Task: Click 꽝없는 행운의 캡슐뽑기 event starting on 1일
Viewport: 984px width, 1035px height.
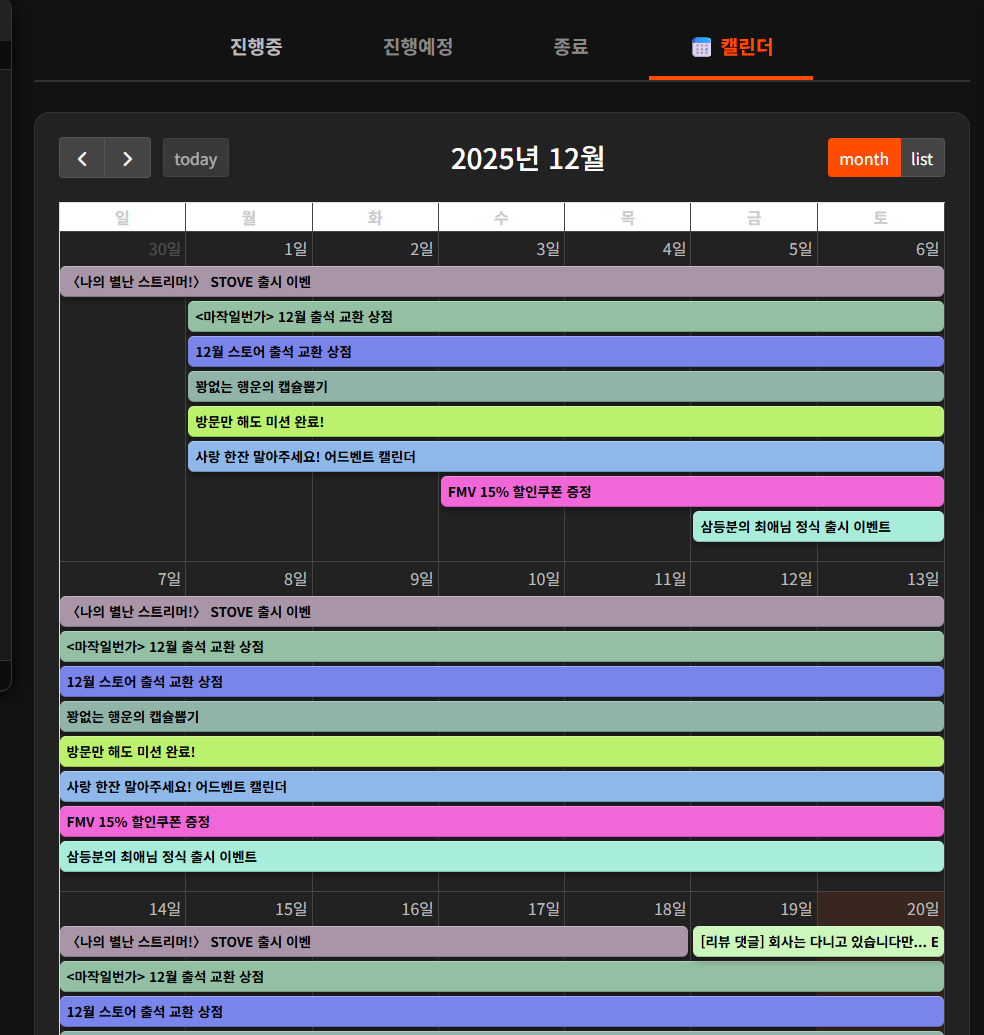Action: coord(565,386)
